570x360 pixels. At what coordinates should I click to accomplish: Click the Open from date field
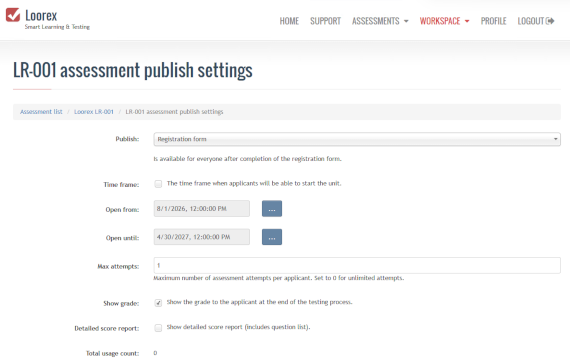pyautogui.click(x=202, y=209)
